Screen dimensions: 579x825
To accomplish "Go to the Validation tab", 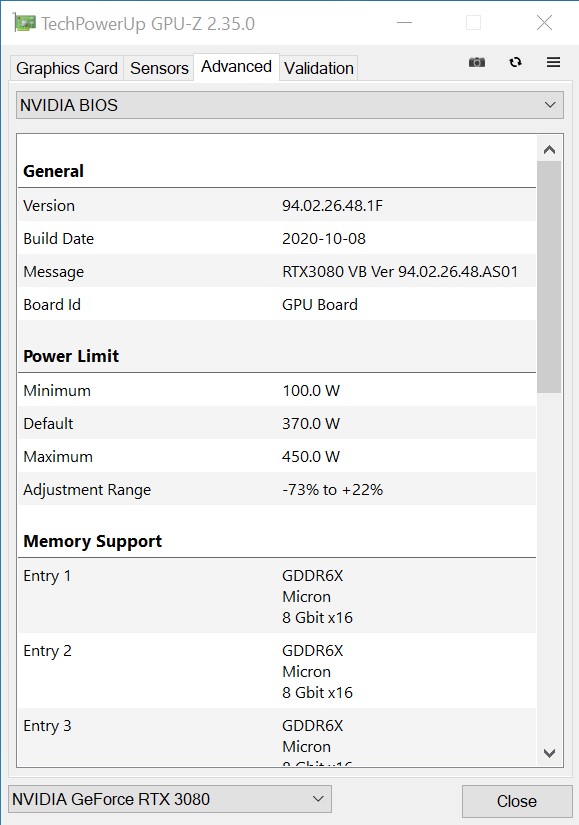I will pos(318,68).
